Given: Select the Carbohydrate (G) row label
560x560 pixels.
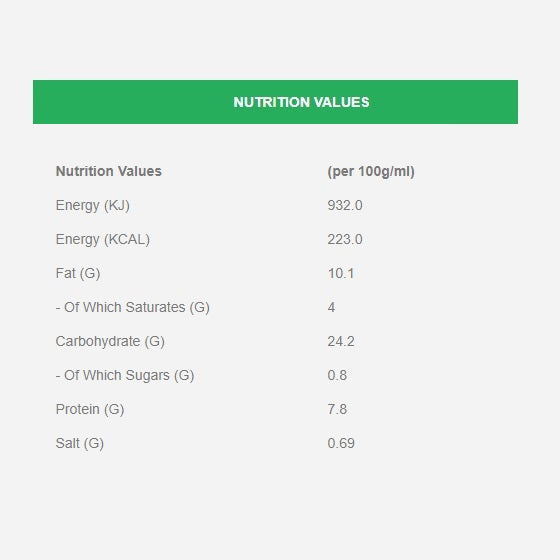Looking at the screenshot, I should (110, 341).
